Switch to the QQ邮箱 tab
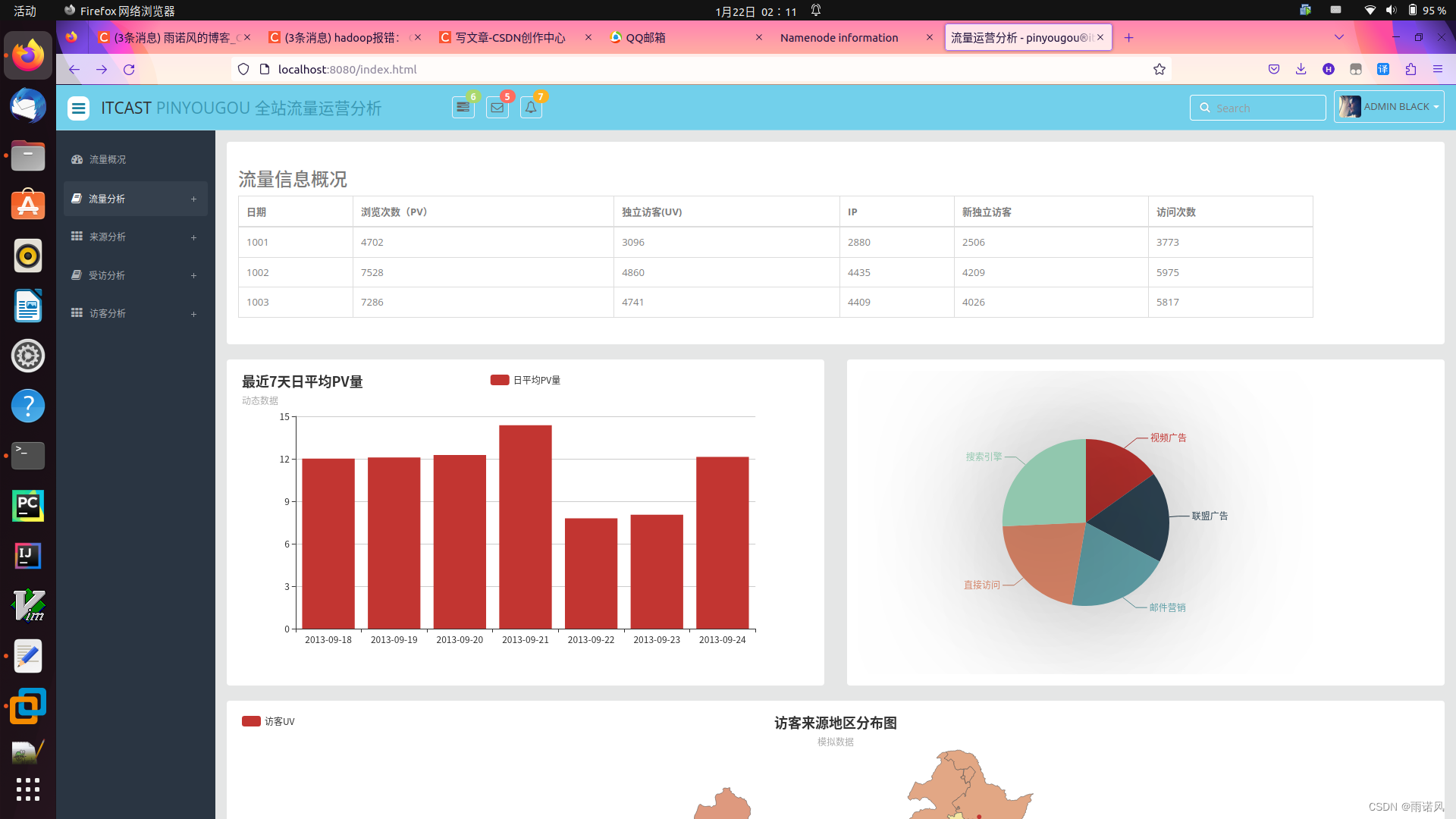1456x819 pixels. [x=646, y=37]
